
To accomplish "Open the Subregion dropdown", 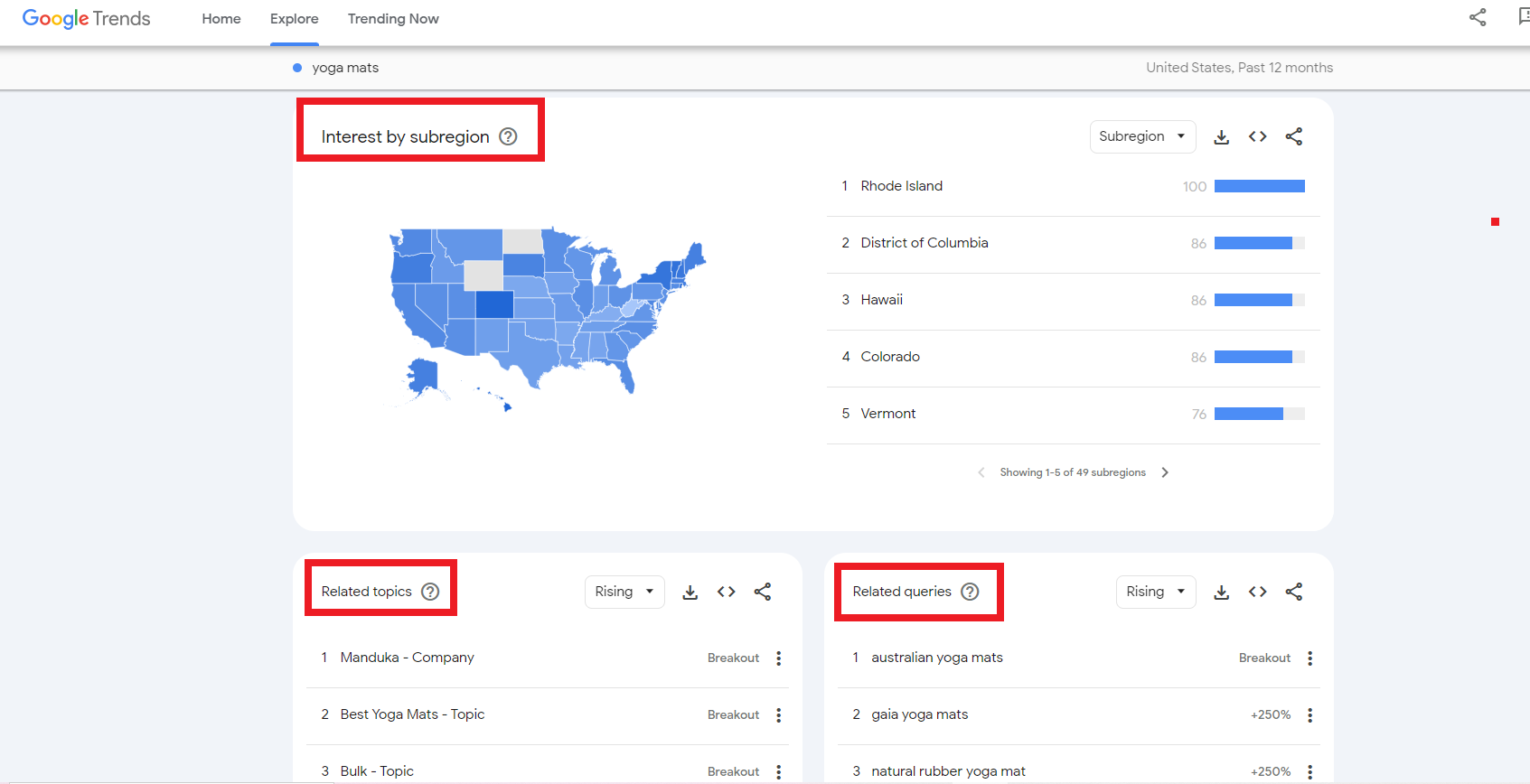I will (x=1142, y=136).
